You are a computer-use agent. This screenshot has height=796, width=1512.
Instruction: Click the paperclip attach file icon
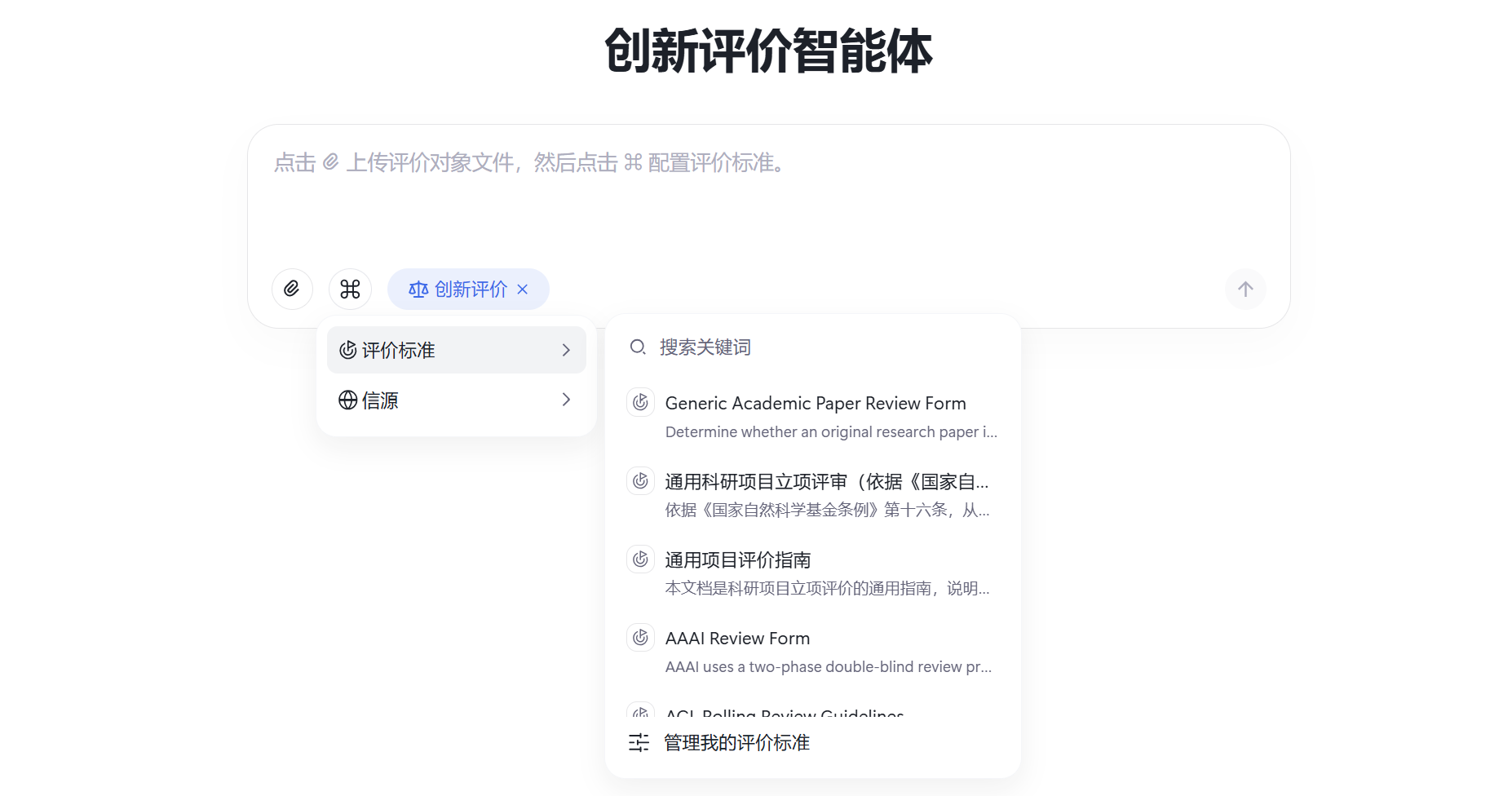pyautogui.click(x=292, y=289)
